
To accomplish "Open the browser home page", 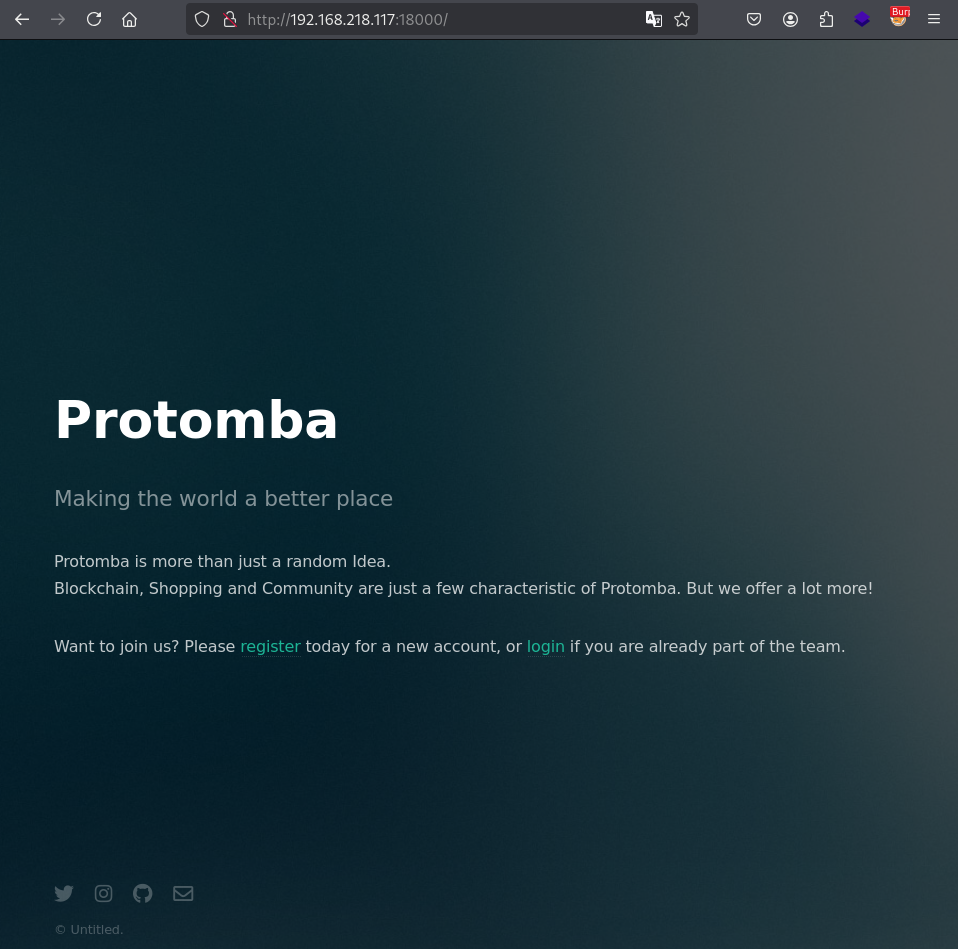I will point(130,20).
